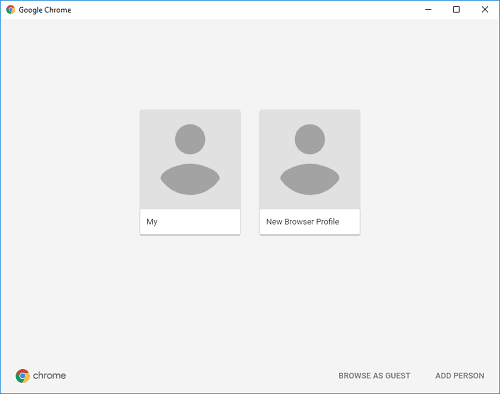The image size is (500, 394).
Task: Click the "chrome" wordmark text
Action: point(49,376)
